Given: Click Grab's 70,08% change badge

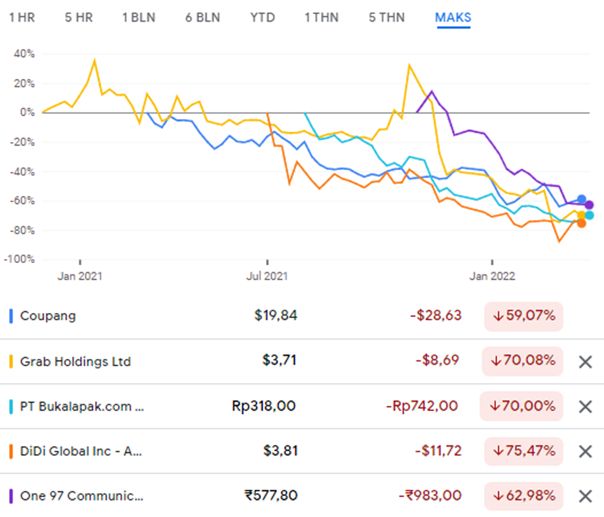Looking at the screenshot, I should tap(522, 361).
